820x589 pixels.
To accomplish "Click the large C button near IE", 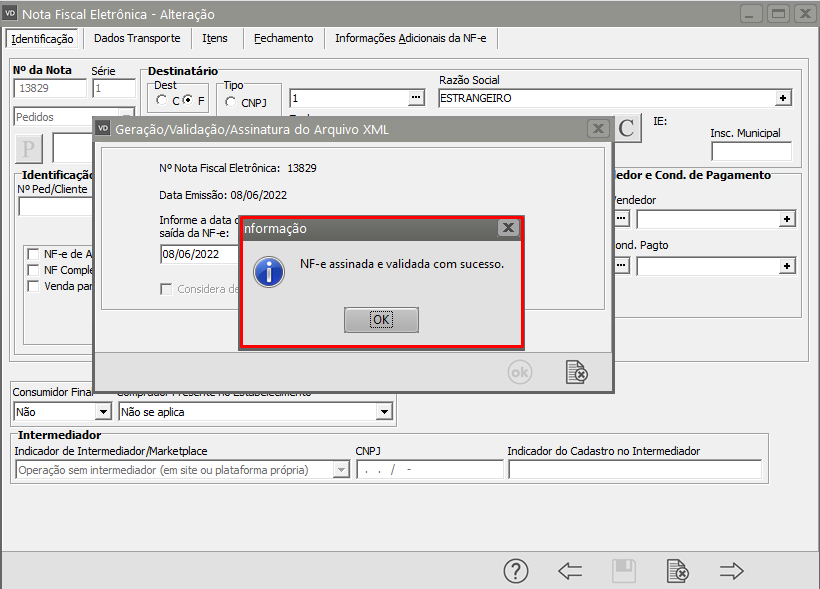I will click(x=627, y=128).
